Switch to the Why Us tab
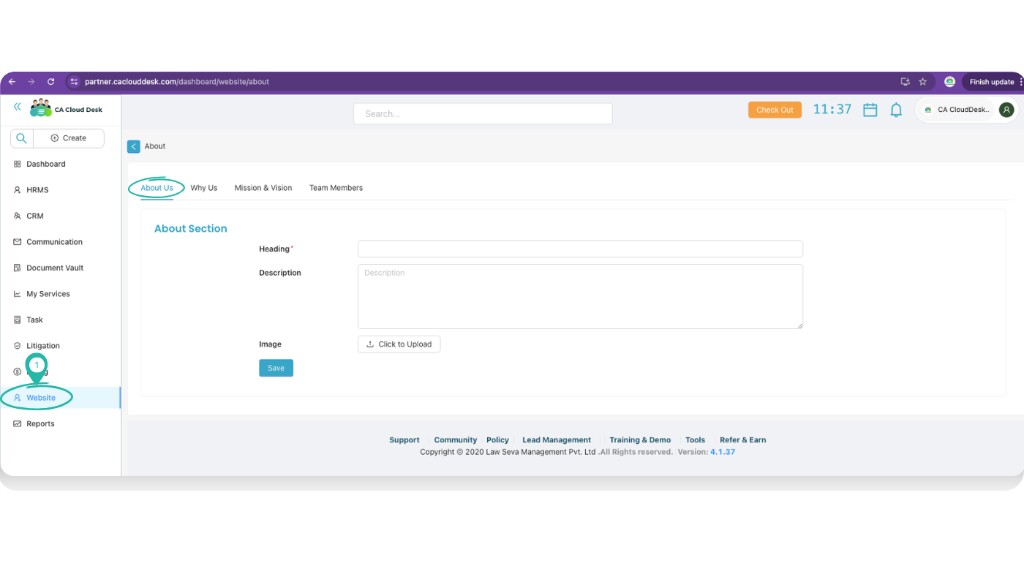1024x585 pixels. tap(204, 188)
